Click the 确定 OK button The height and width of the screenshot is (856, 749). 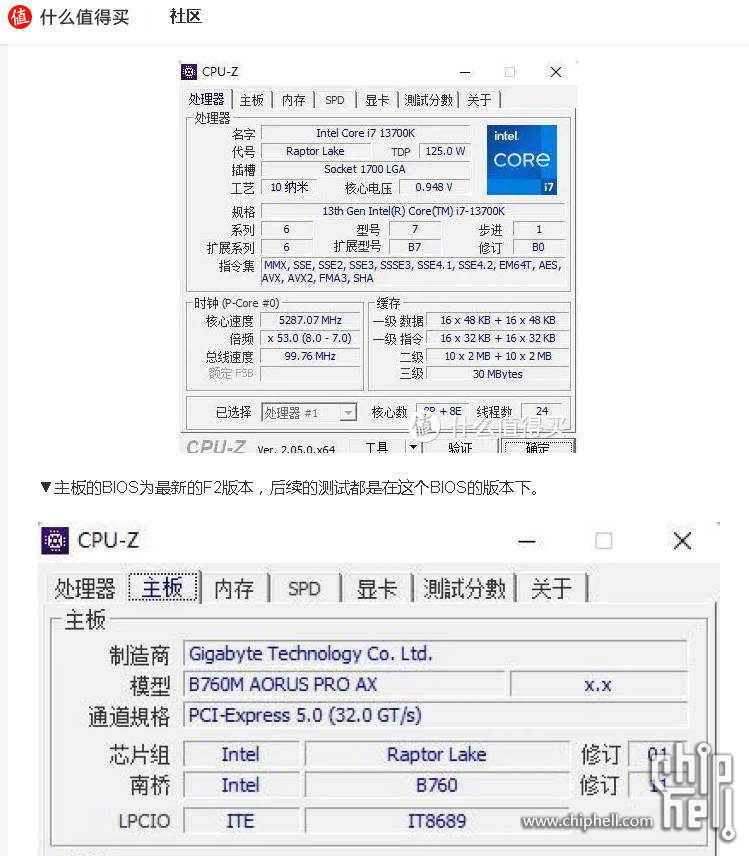point(538,447)
